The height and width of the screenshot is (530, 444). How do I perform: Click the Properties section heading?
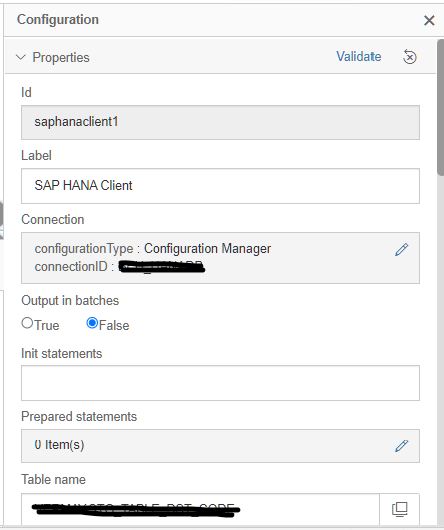61,57
